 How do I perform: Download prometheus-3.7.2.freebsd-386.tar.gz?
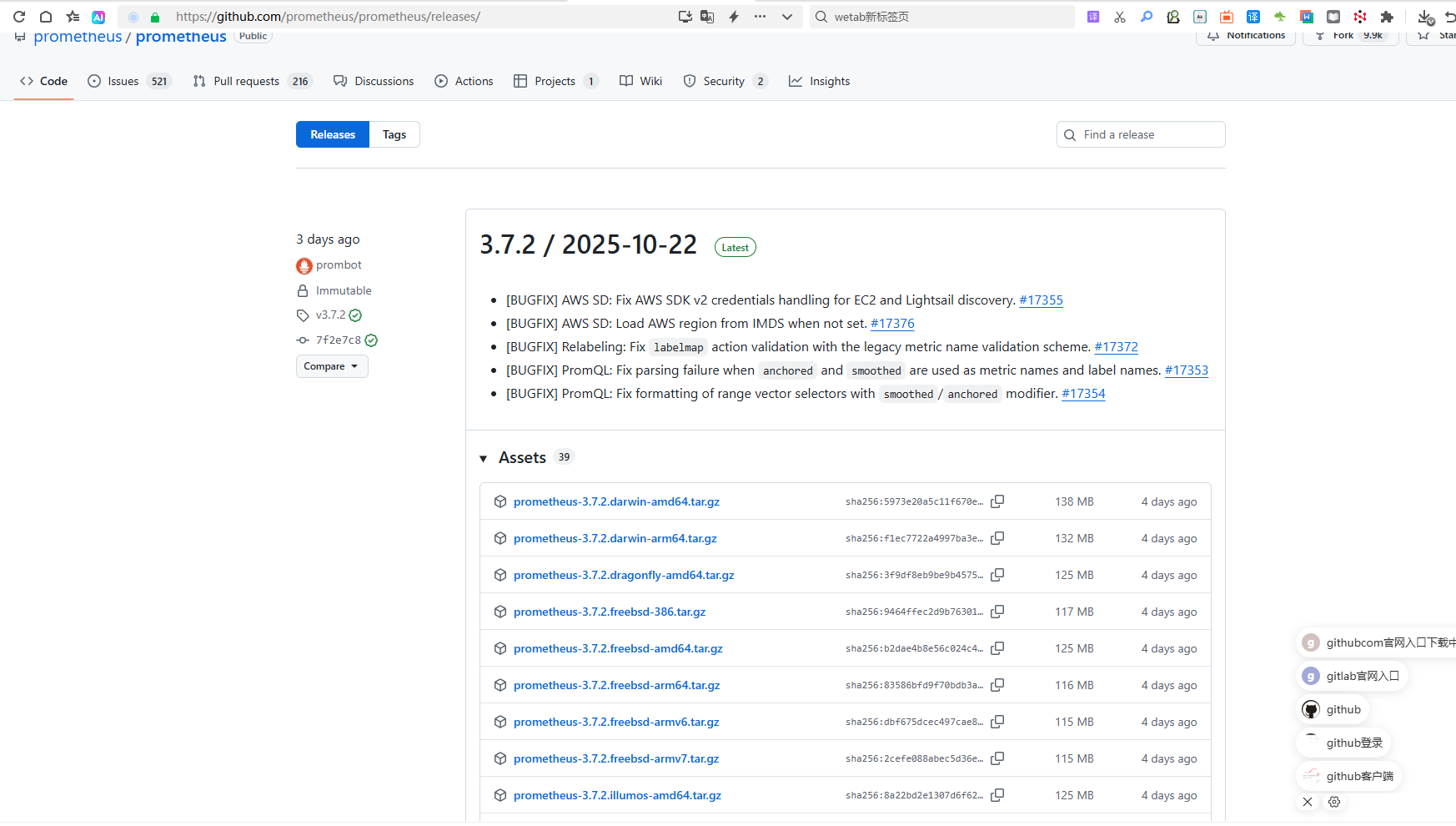click(x=610, y=612)
